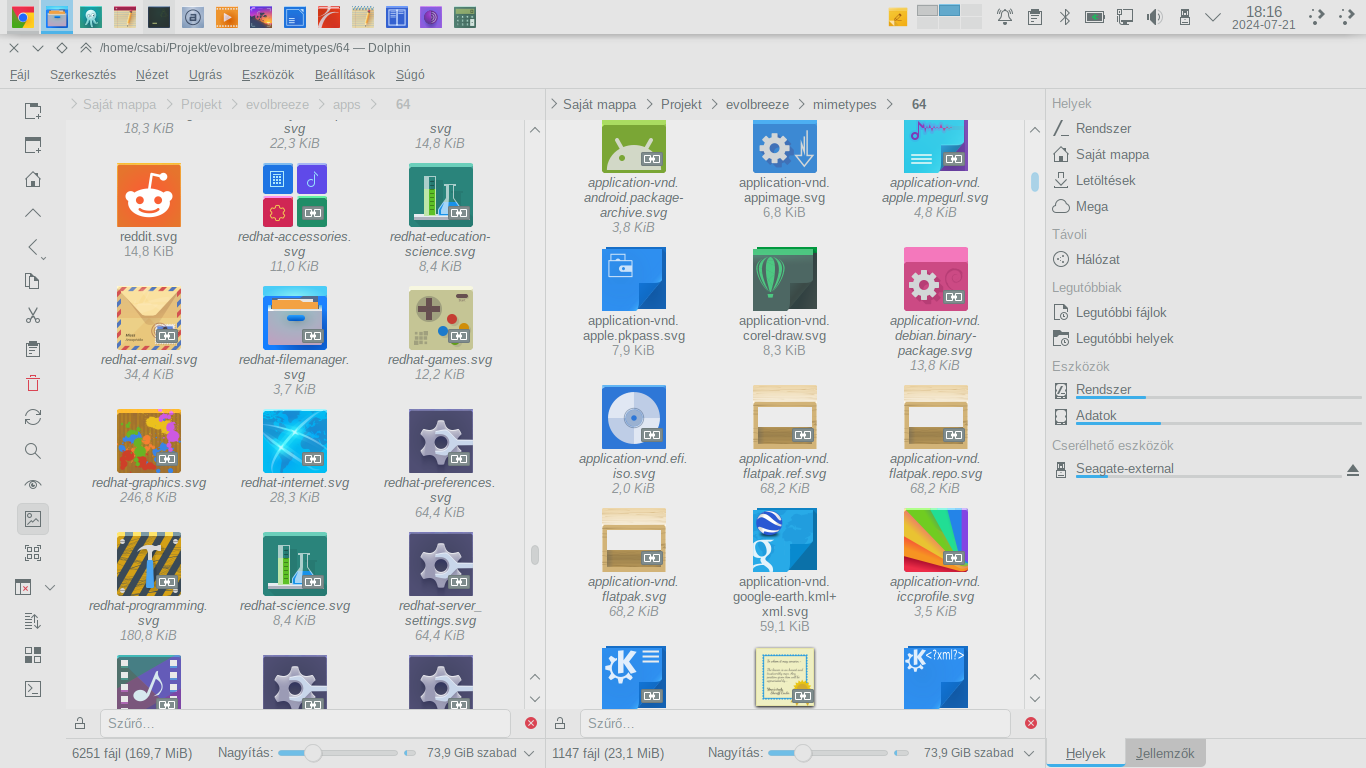
Task: Open the Súgó menu
Action: pos(410,74)
